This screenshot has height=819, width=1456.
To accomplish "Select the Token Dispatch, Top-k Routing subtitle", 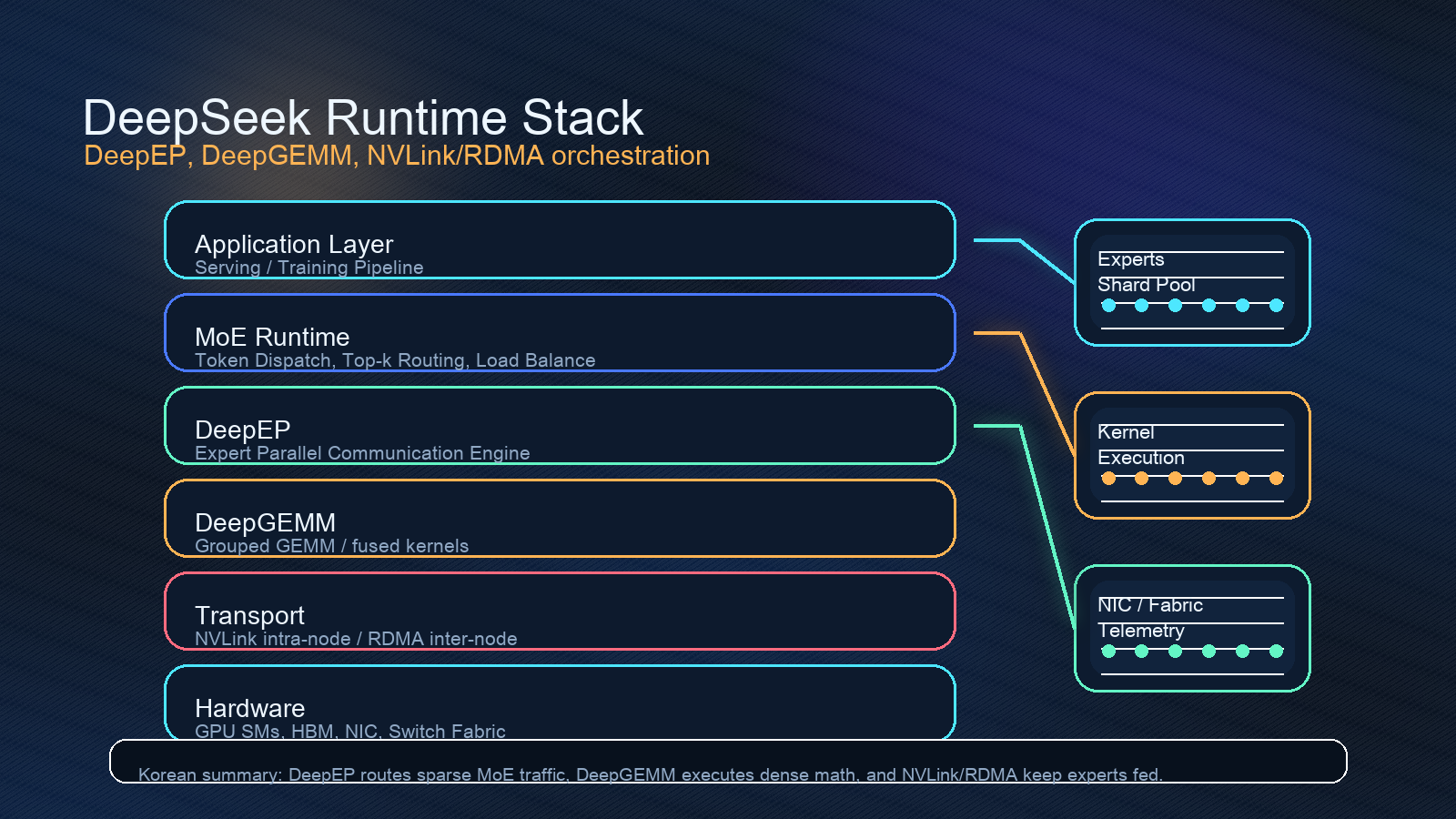I will (x=395, y=360).
